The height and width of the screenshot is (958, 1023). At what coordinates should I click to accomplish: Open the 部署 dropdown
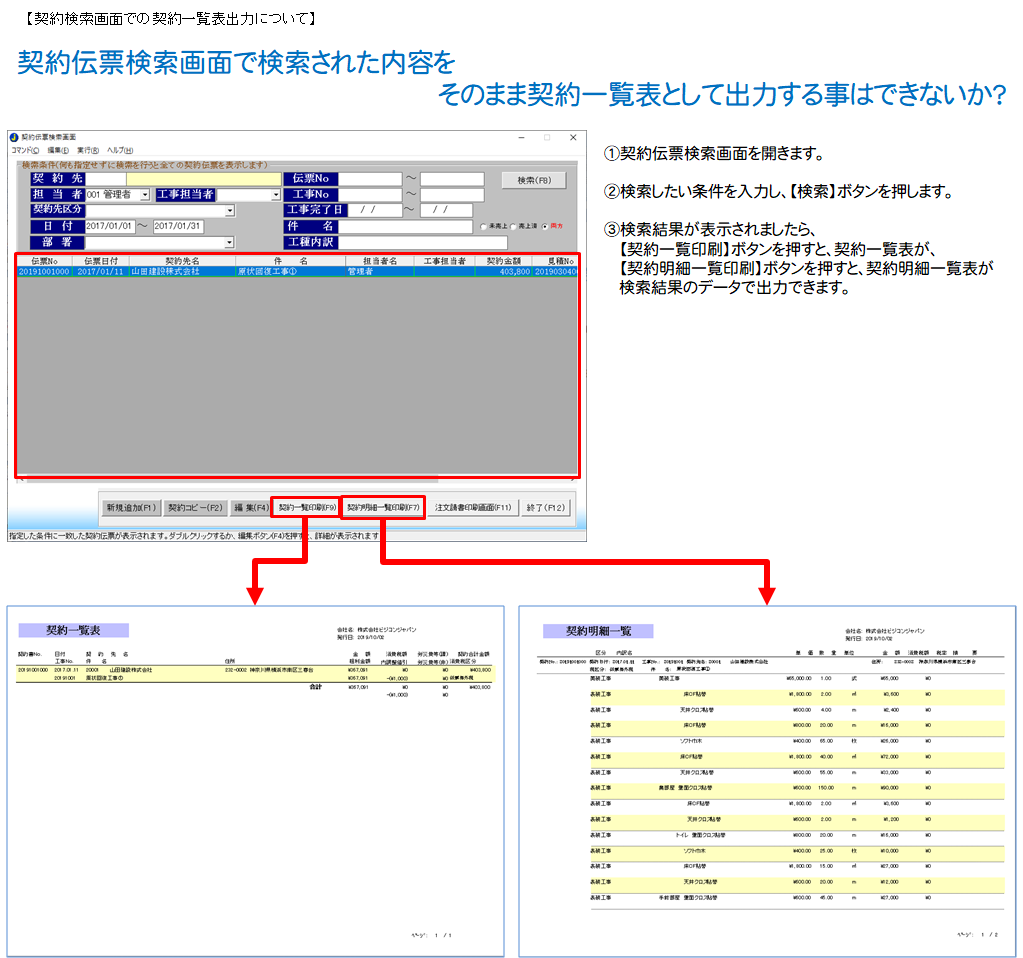[230, 242]
